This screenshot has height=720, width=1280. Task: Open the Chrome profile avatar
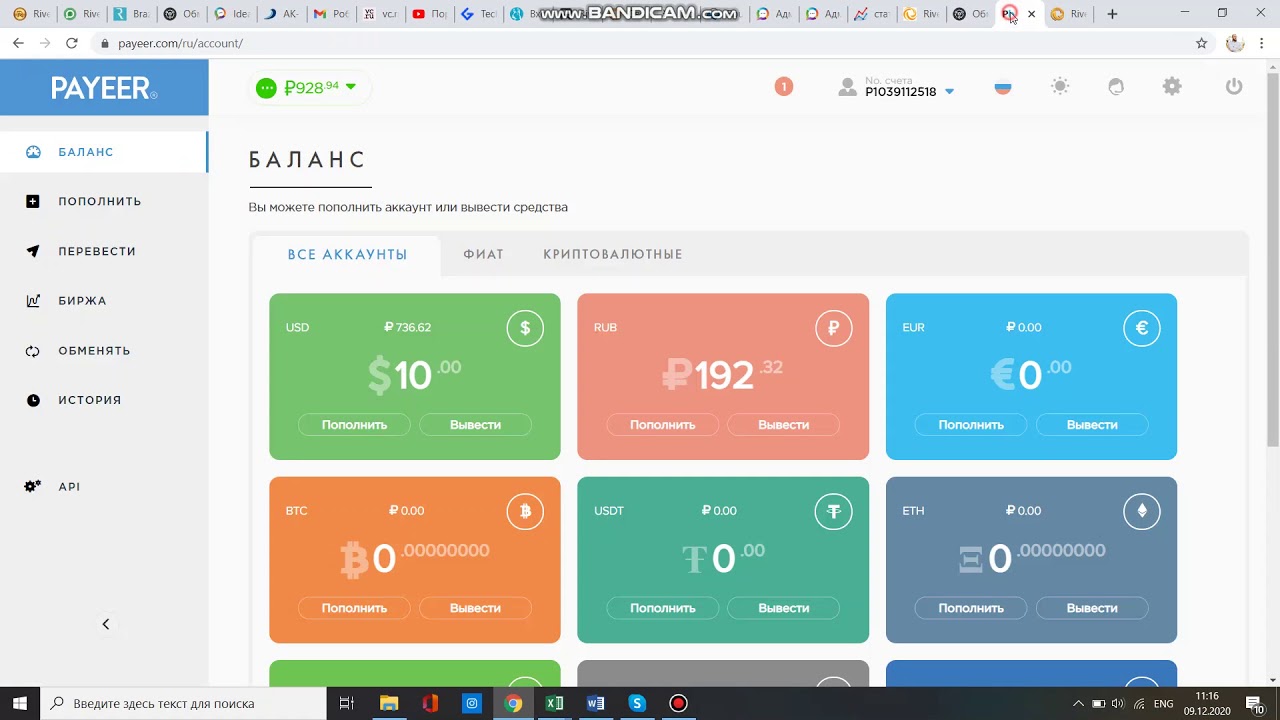(1235, 43)
